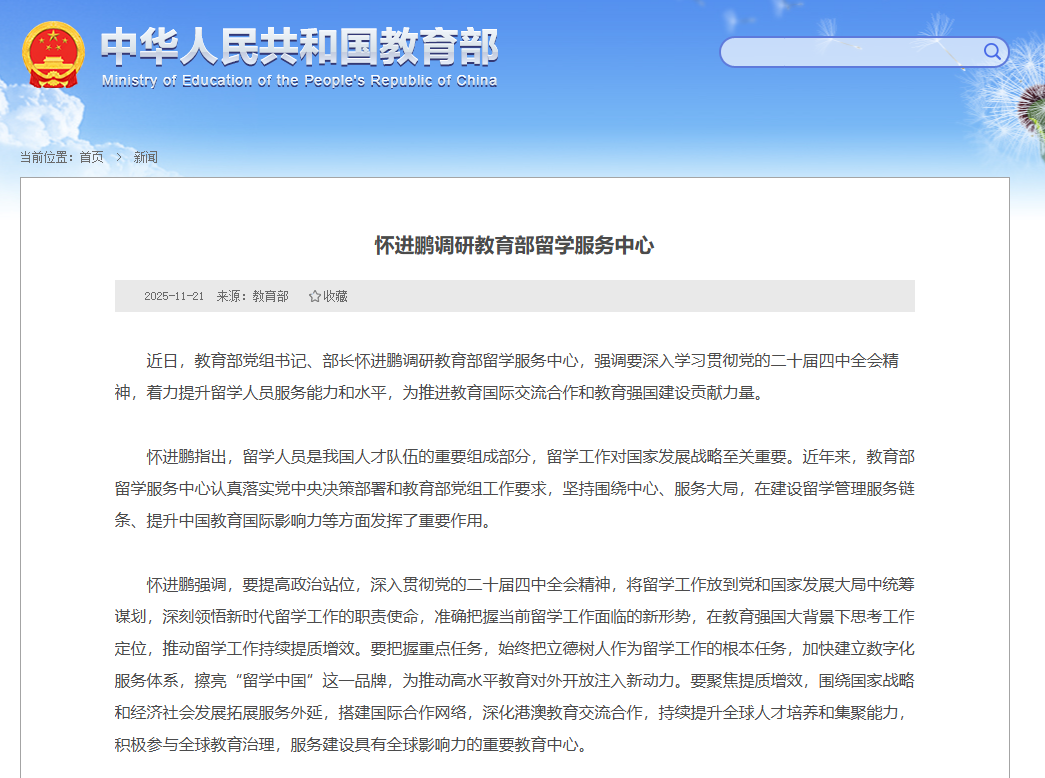This screenshot has height=778, width=1045.
Task: Click the publish date 2025-11-21
Action: [172, 296]
